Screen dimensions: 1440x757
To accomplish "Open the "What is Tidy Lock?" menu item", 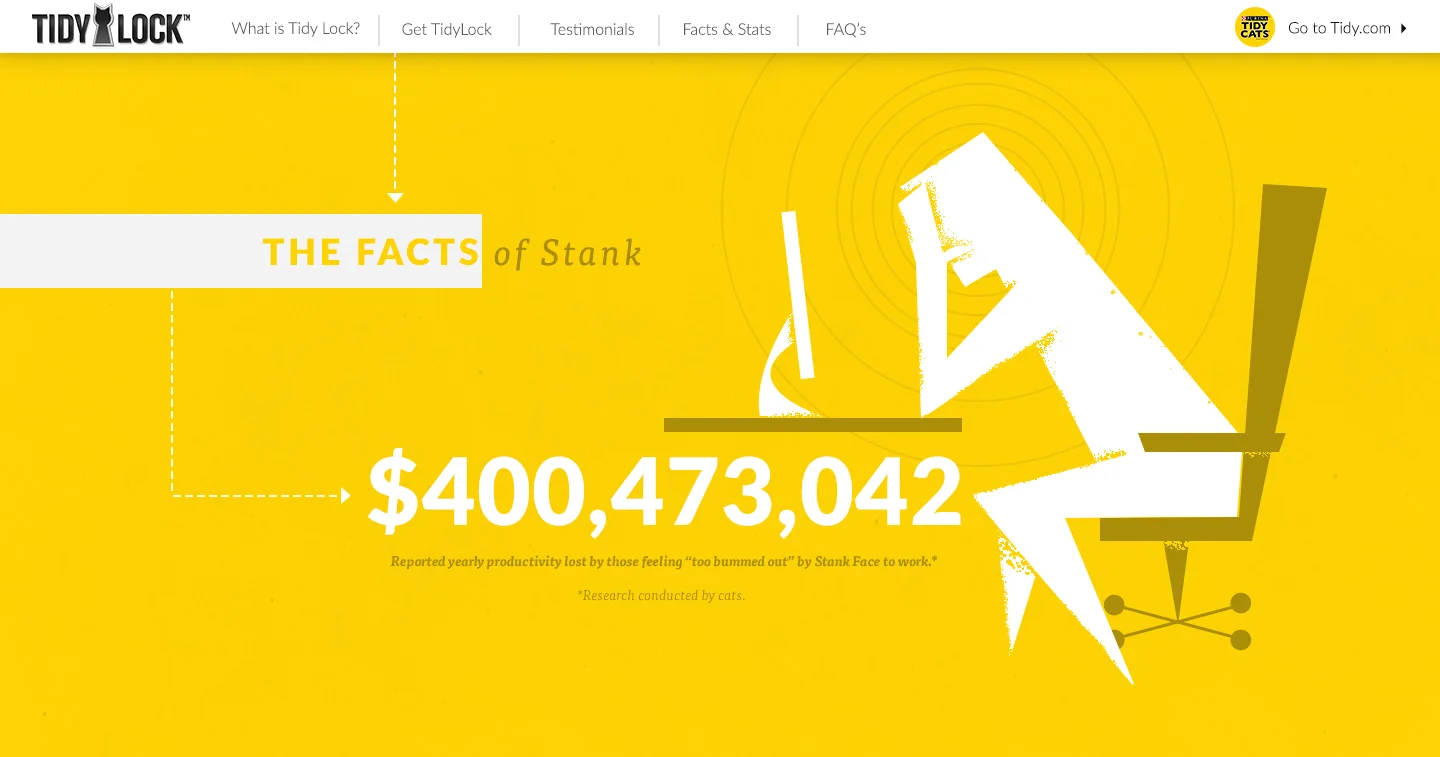I will [295, 29].
